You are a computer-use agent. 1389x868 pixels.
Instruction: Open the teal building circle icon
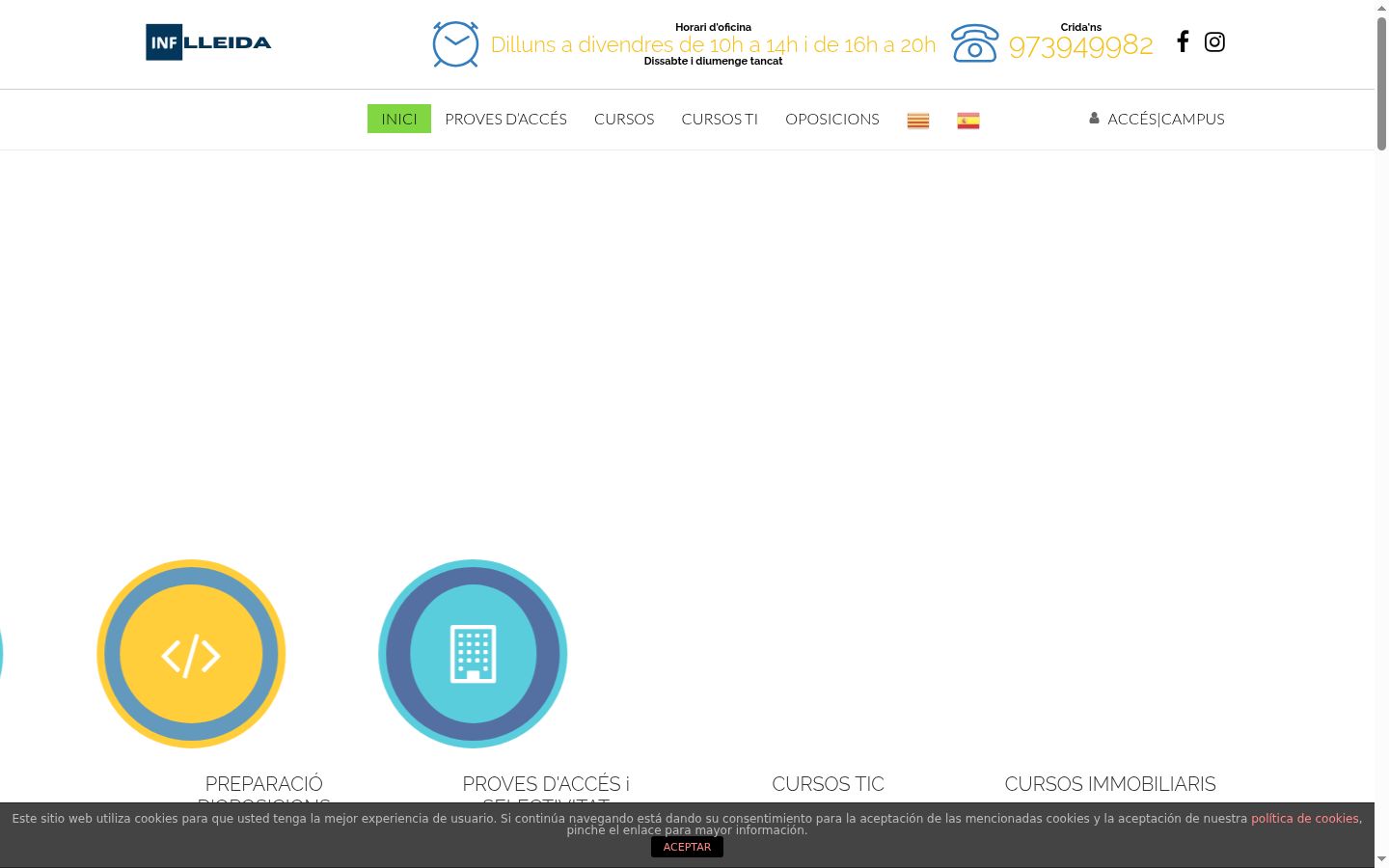(473, 654)
